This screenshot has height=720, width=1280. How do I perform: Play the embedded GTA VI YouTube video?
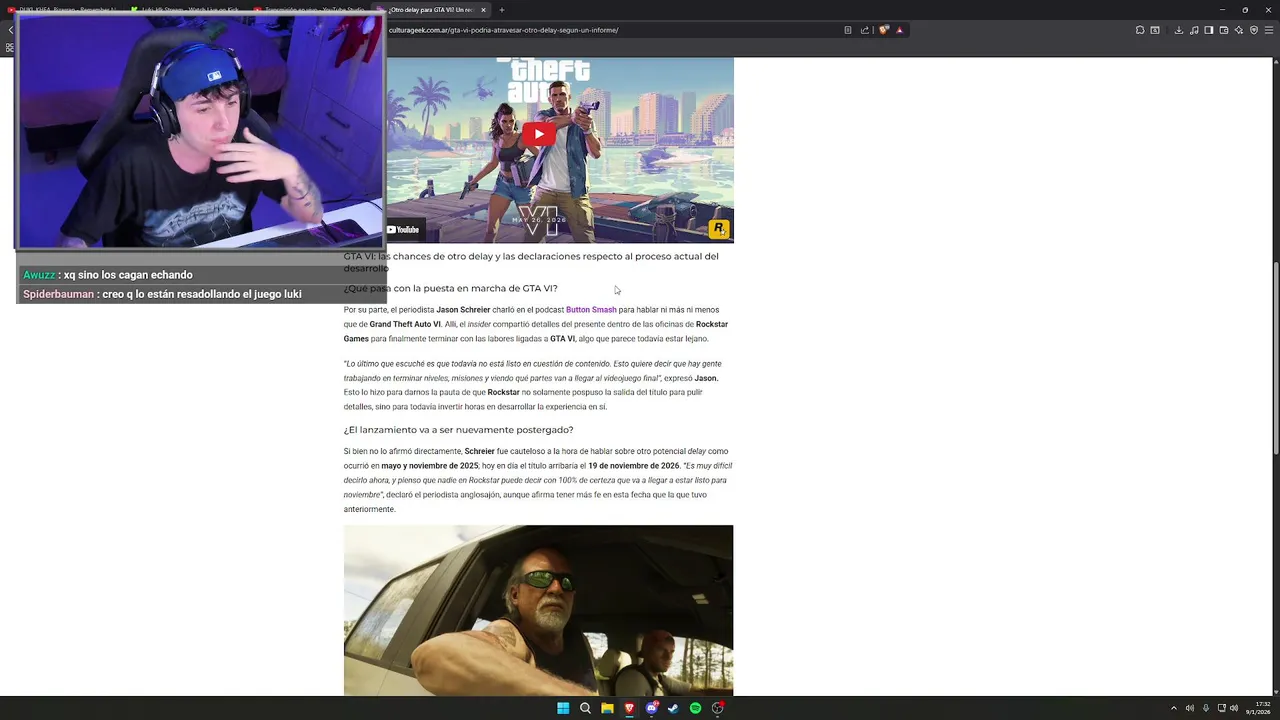(x=539, y=134)
